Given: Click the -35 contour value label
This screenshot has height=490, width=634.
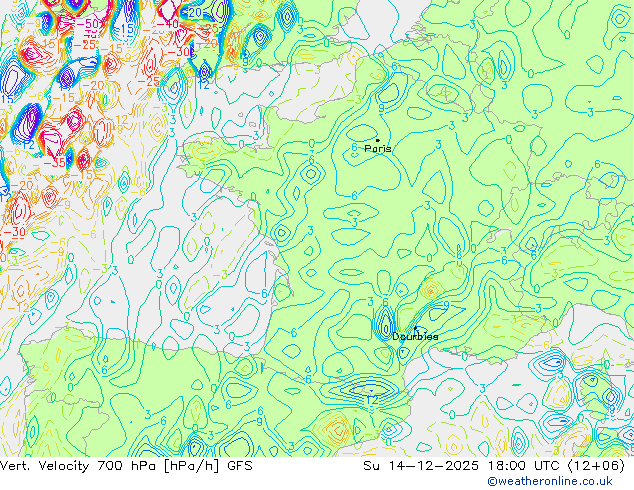Looking at the screenshot, I should tap(55, 163).
